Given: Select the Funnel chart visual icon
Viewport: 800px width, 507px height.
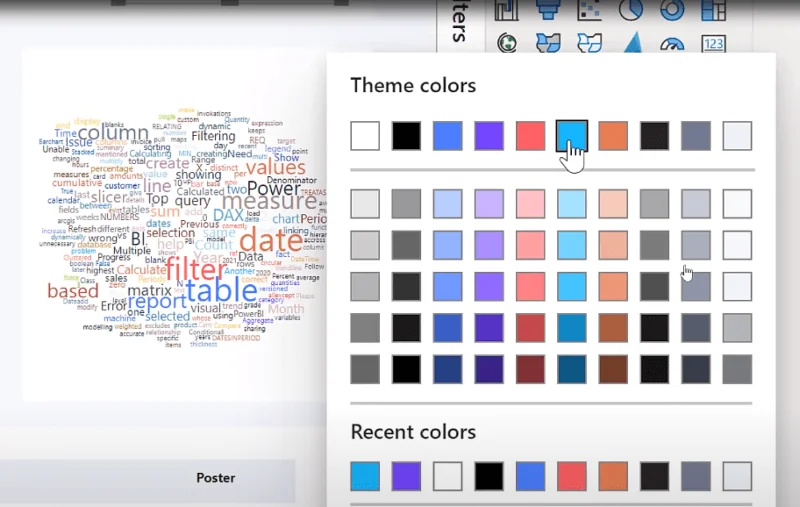Looking at the screenshot, I should click(x=548, y=9).
